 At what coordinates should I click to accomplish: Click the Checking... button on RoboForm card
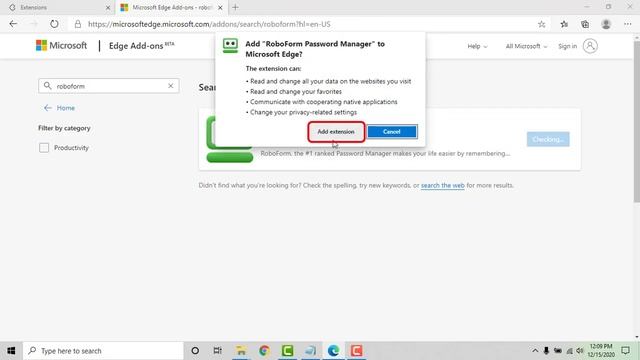548,139
